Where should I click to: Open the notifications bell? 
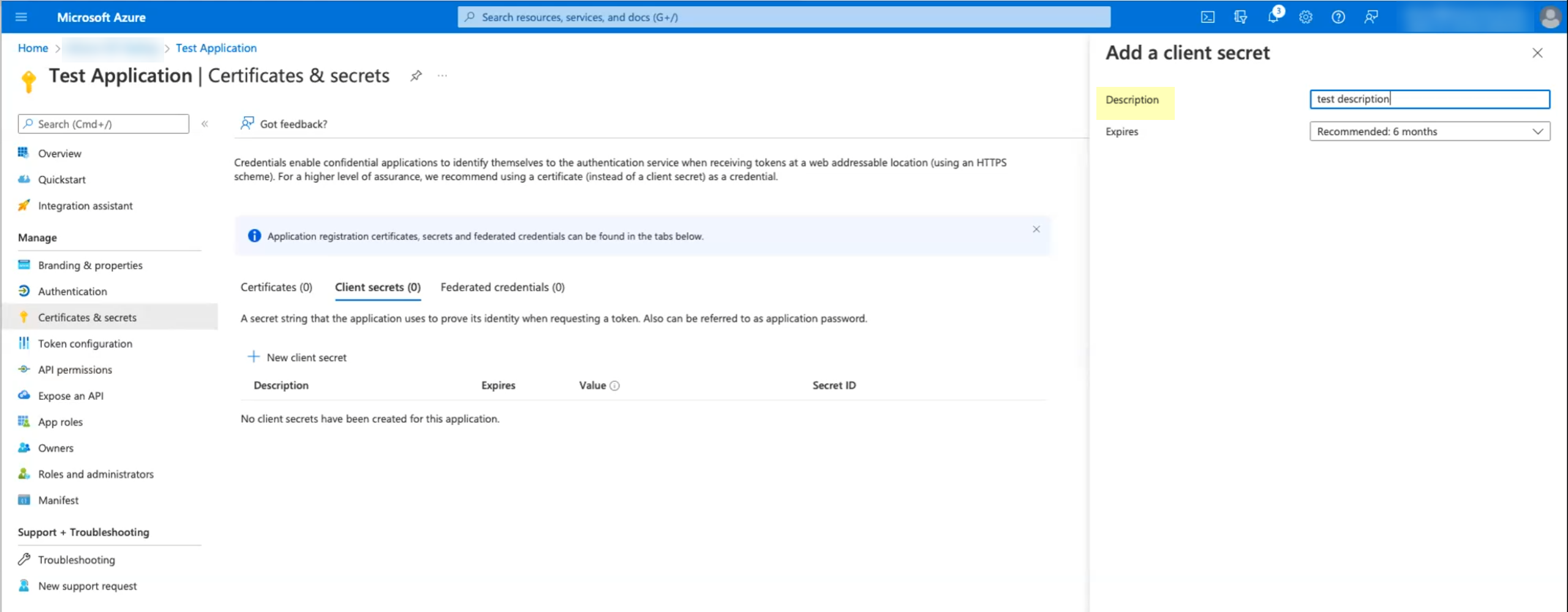[1273, 17]
